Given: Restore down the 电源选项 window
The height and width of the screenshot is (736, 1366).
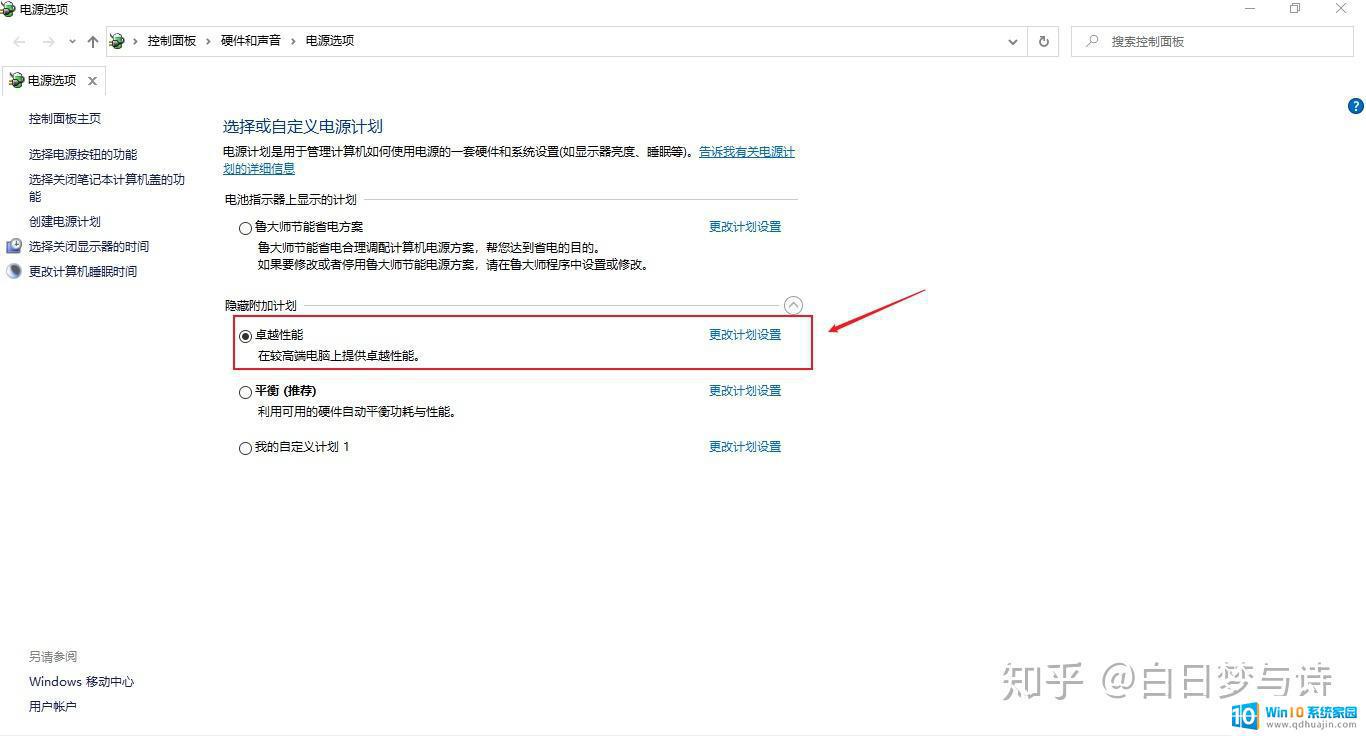Looking at the screenshot, I should coord(1295,9).
